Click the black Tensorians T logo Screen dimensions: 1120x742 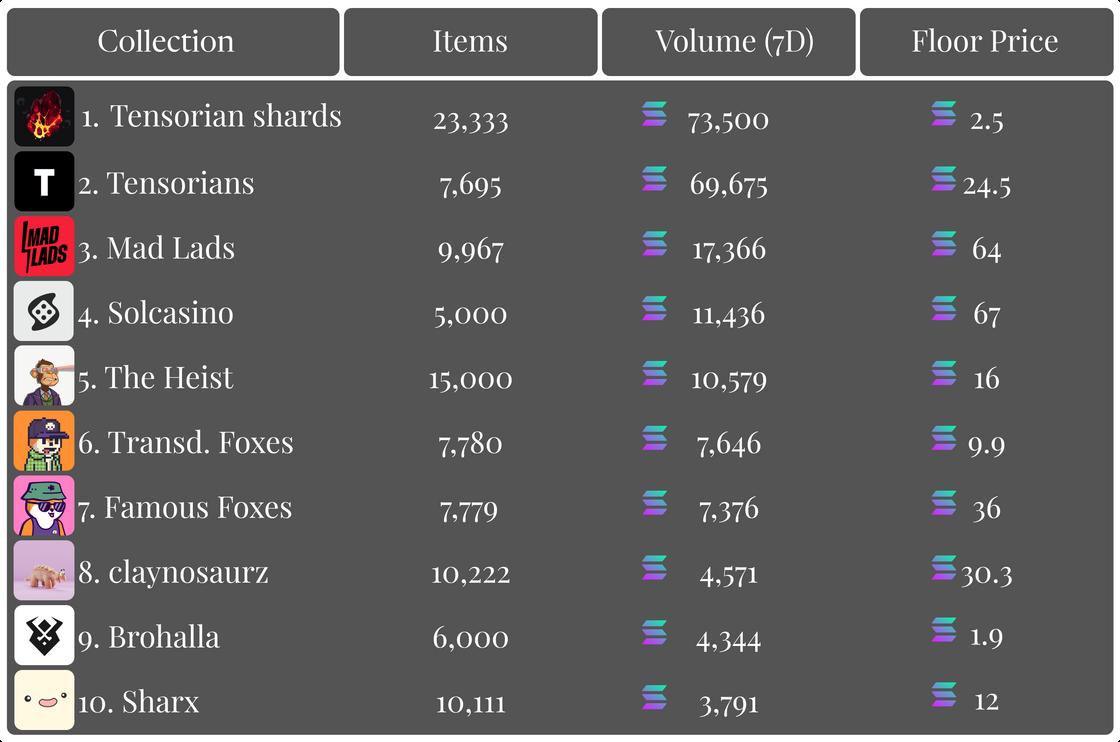(x=44, y=182)
